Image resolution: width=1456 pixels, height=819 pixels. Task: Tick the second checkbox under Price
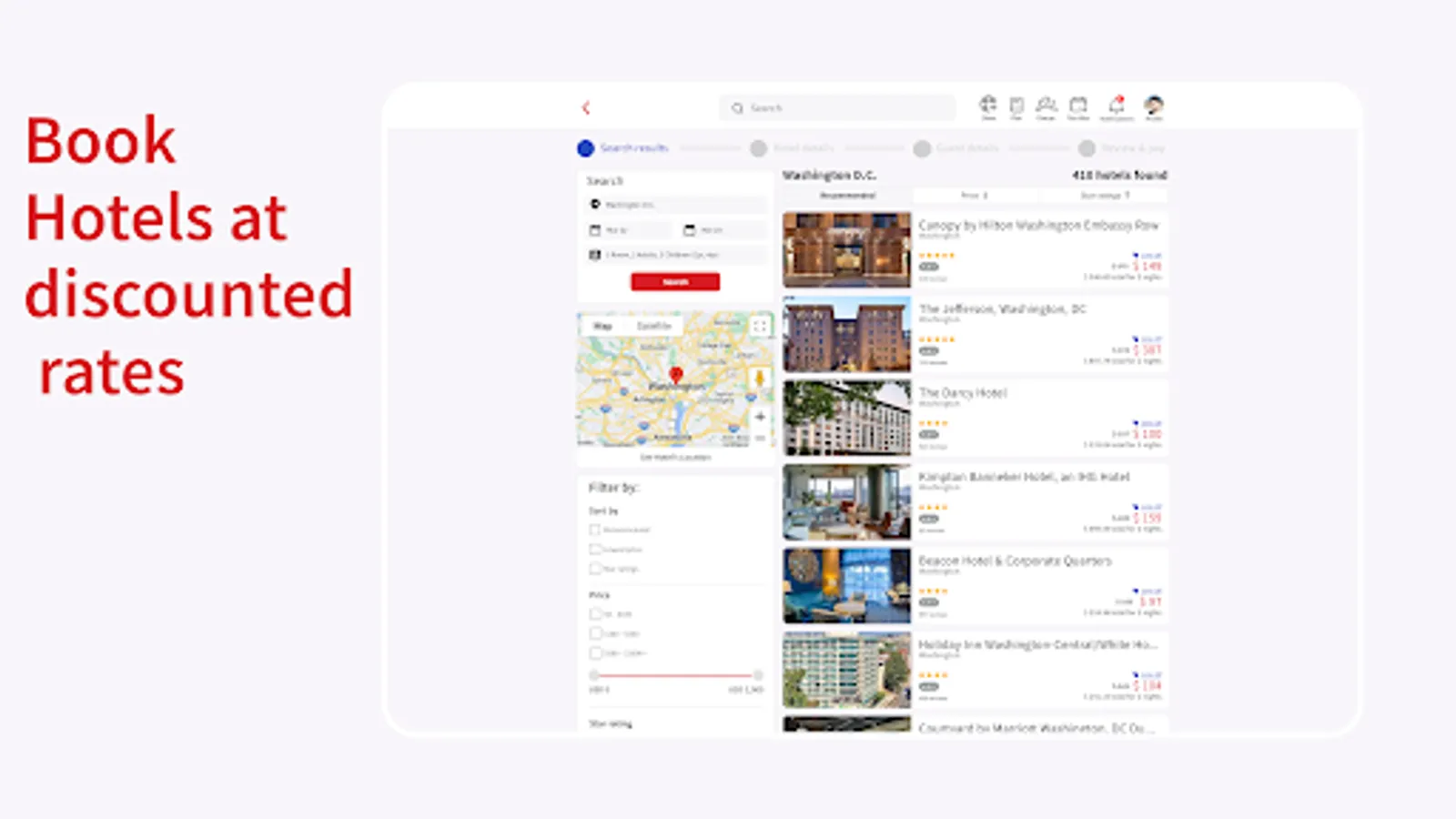(595, 633)
